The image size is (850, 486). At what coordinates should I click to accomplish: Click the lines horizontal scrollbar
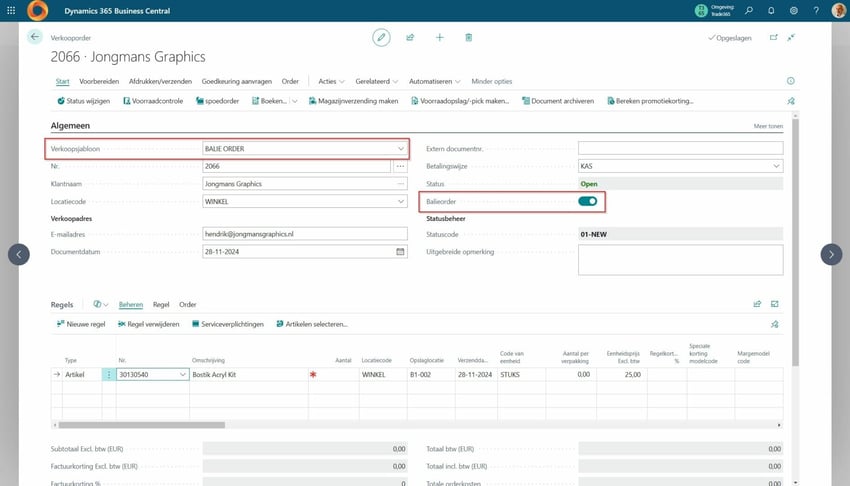click(x=141, y=425)
